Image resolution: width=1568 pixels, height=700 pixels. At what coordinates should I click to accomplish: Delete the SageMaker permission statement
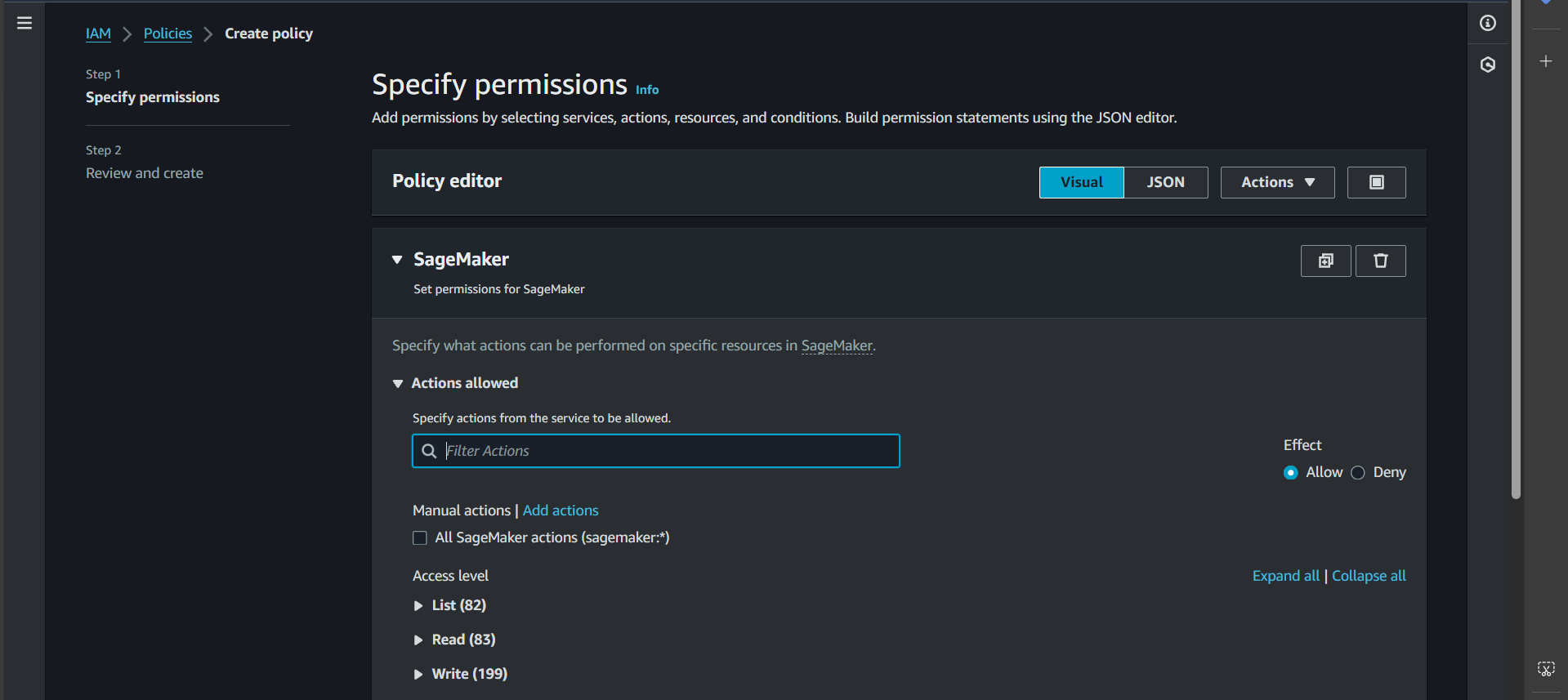tap(1381, 261)
